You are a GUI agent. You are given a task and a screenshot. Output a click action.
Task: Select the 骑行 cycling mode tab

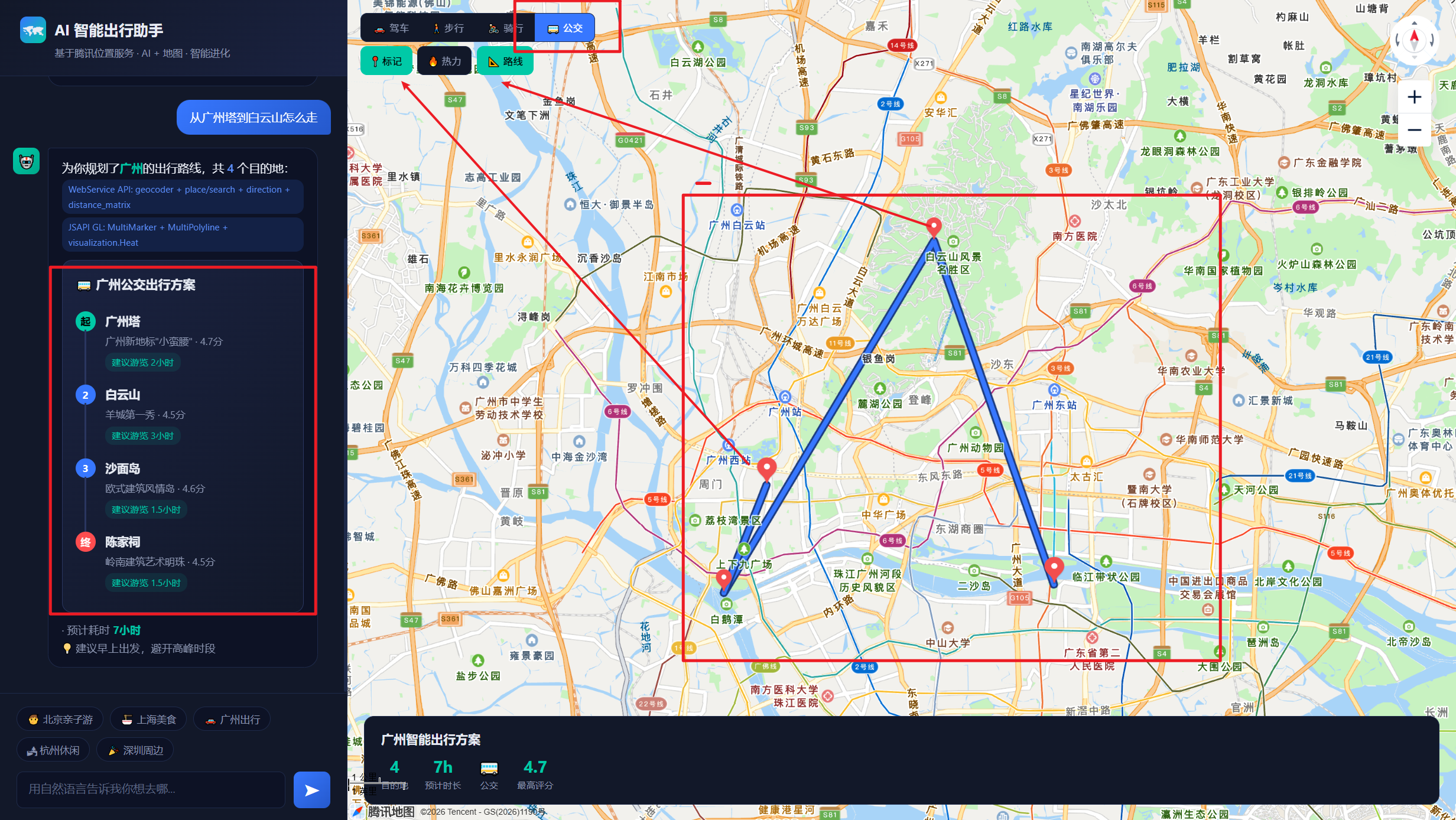click(506, 28)
